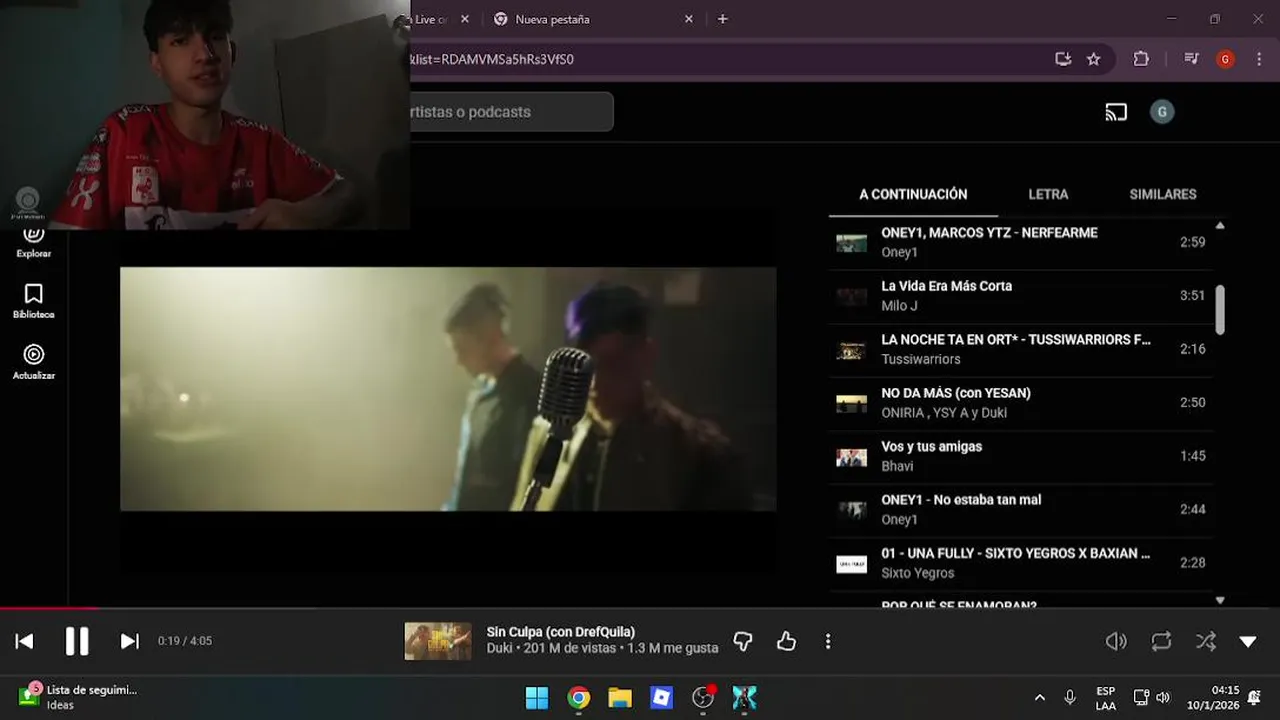The width and height of the screenshot is (1280, 720).
Task: Click the search songs, artists or podcasts field
Action: [511, 112]
